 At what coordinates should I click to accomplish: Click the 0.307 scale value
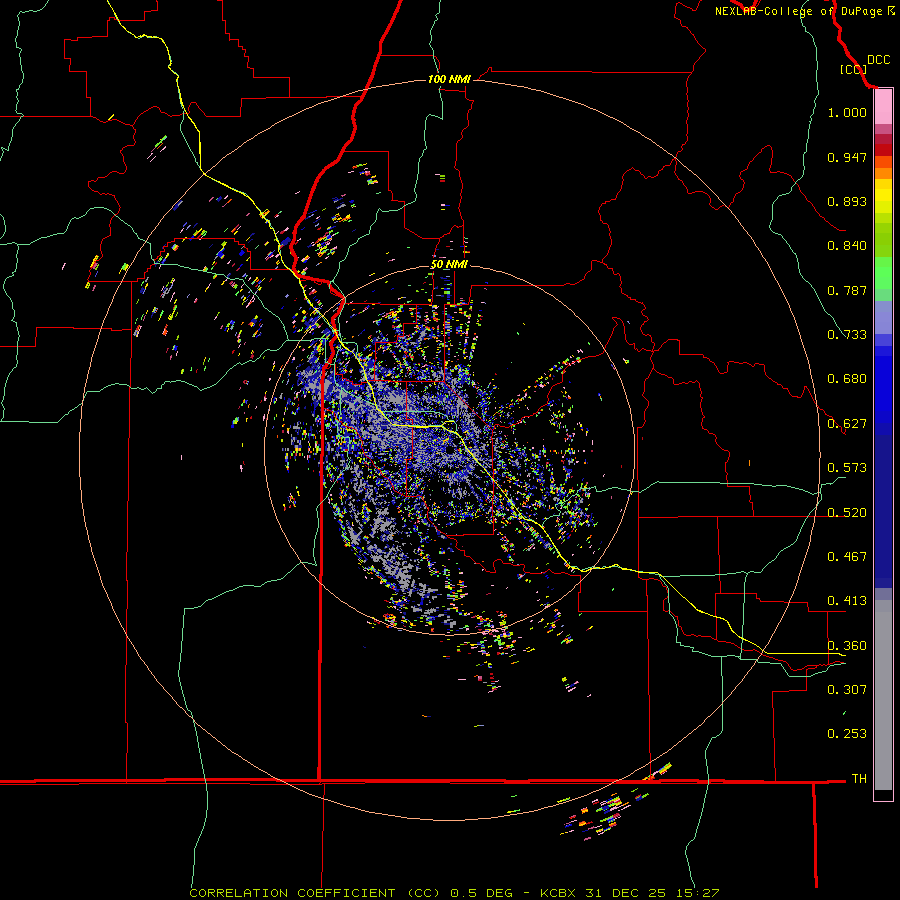[x=847, y=689]
